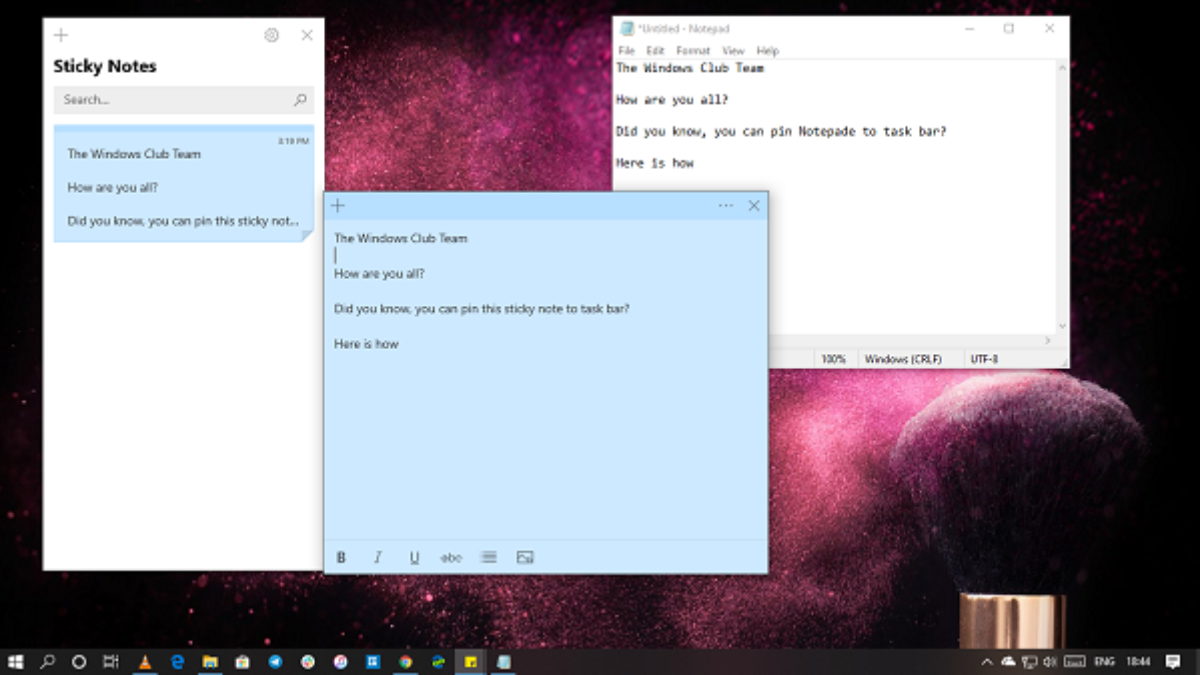Open the Notepad Edit menu
Viewport: 1200px width, 675px height.
point(655,51)
